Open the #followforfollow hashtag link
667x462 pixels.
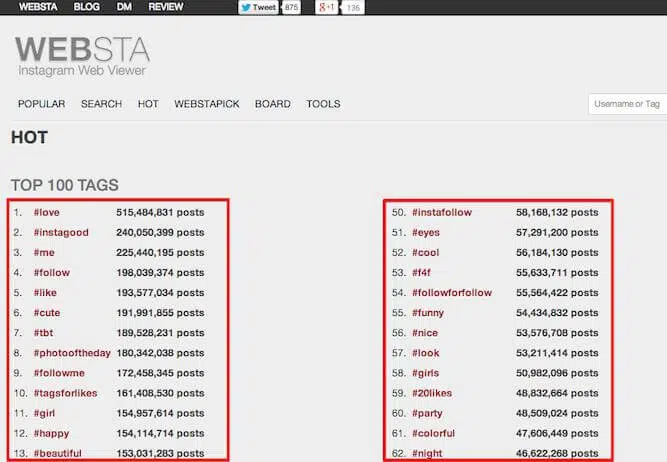coord(451,293)
